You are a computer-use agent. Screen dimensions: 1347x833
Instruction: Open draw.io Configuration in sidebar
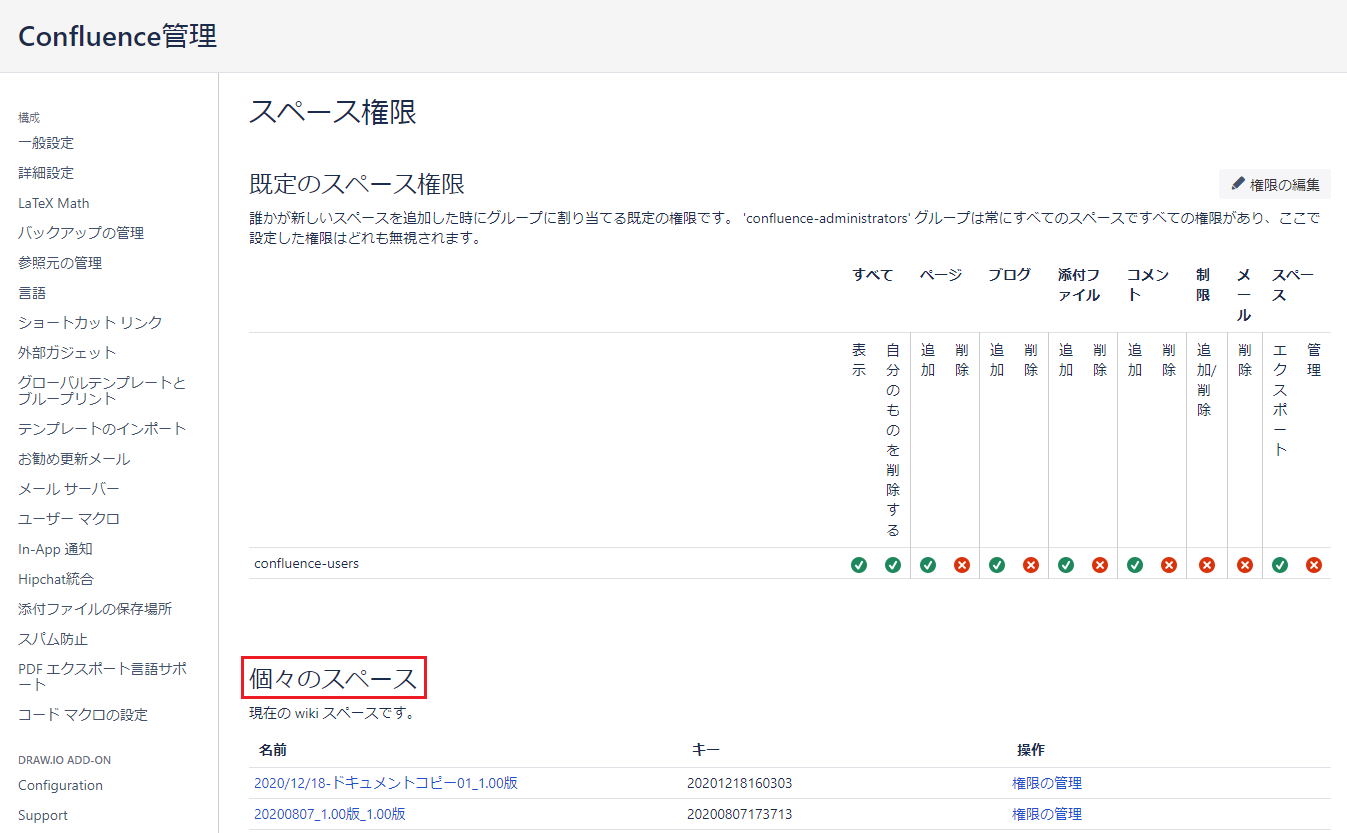(x=60, y=785)
